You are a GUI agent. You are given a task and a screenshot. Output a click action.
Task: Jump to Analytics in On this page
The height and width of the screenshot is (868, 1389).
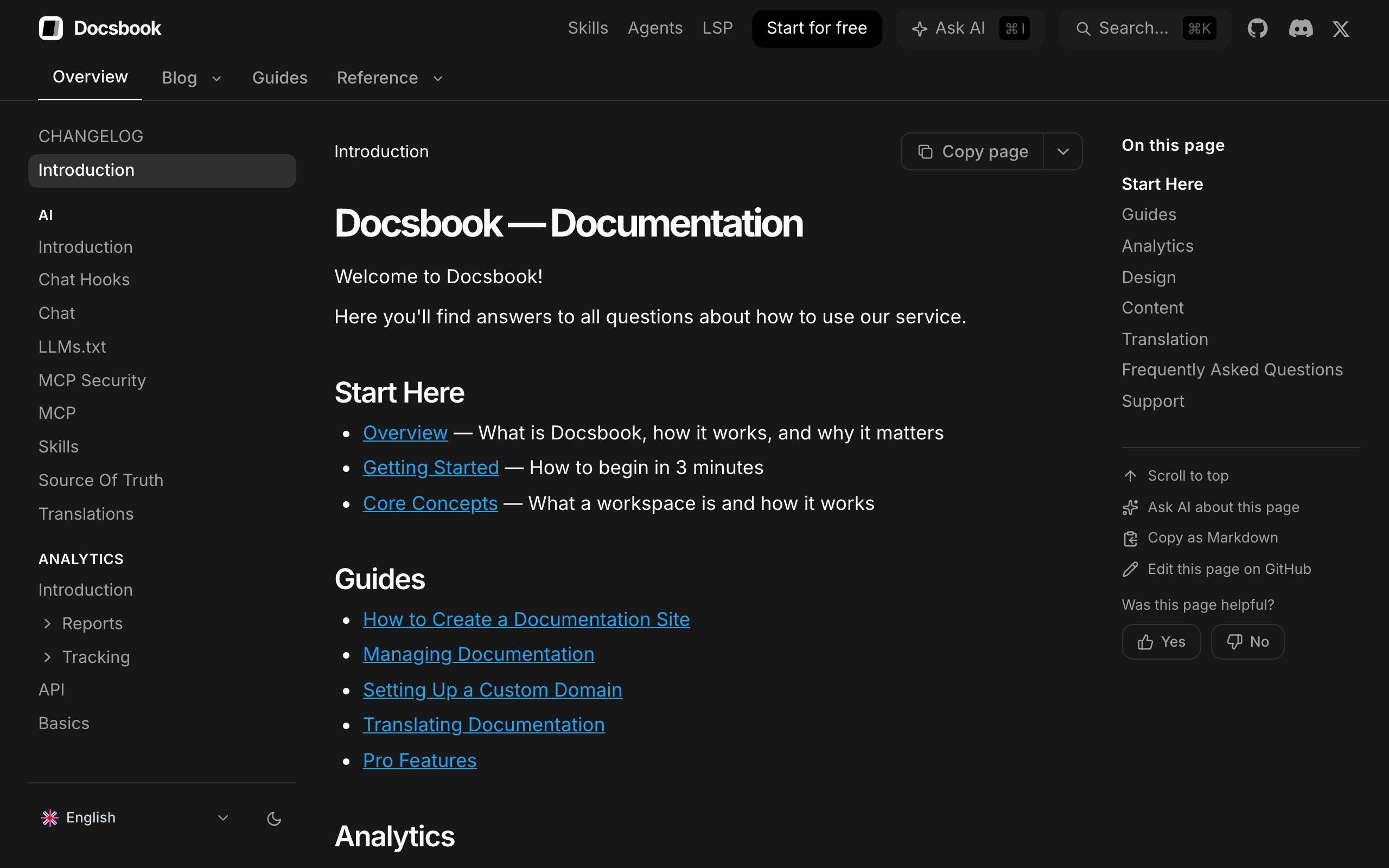[x=1158, y=246]
